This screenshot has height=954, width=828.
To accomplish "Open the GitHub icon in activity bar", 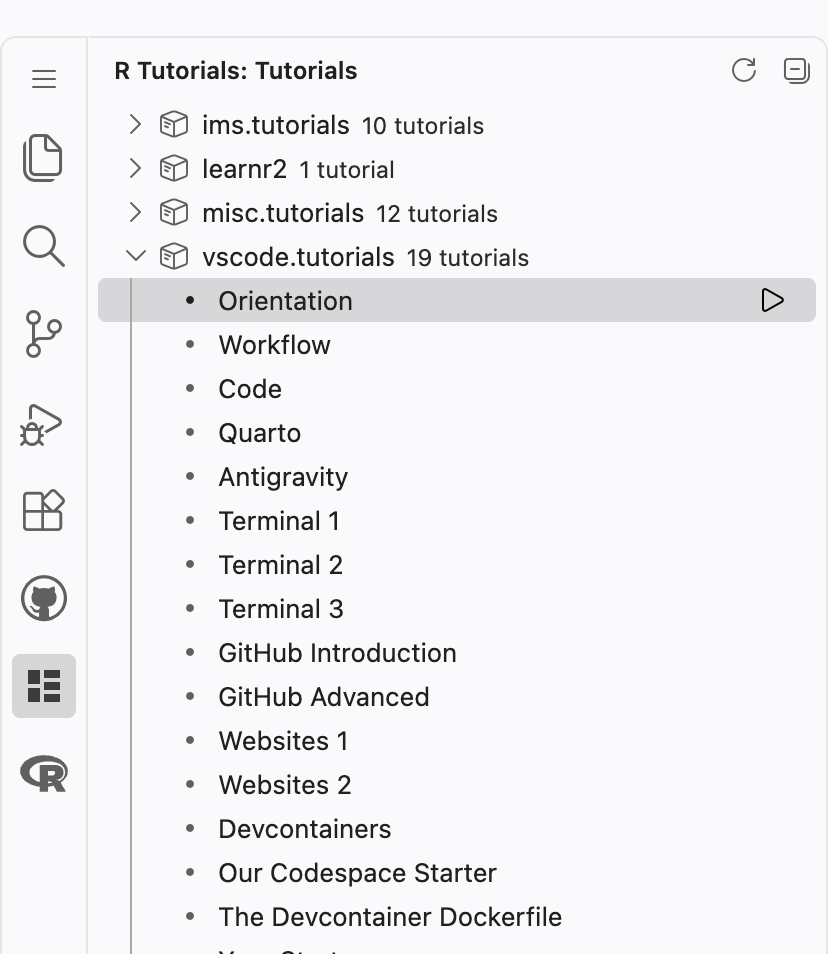I will [44, 598].
